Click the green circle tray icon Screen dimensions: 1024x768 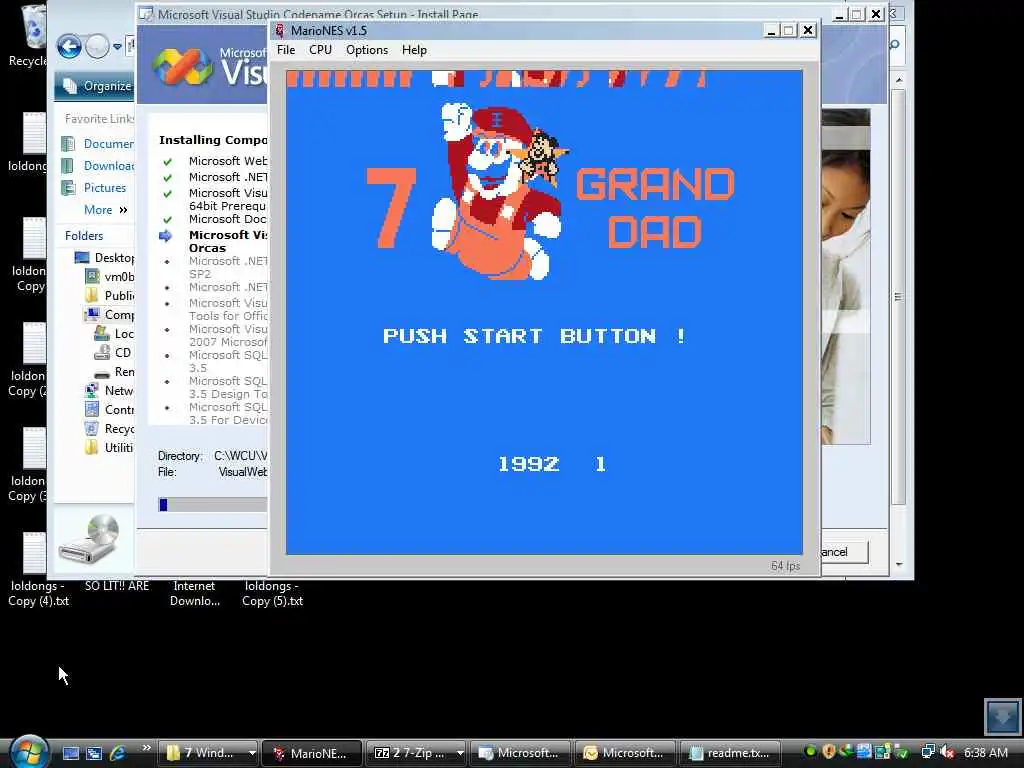click(810, 752)
